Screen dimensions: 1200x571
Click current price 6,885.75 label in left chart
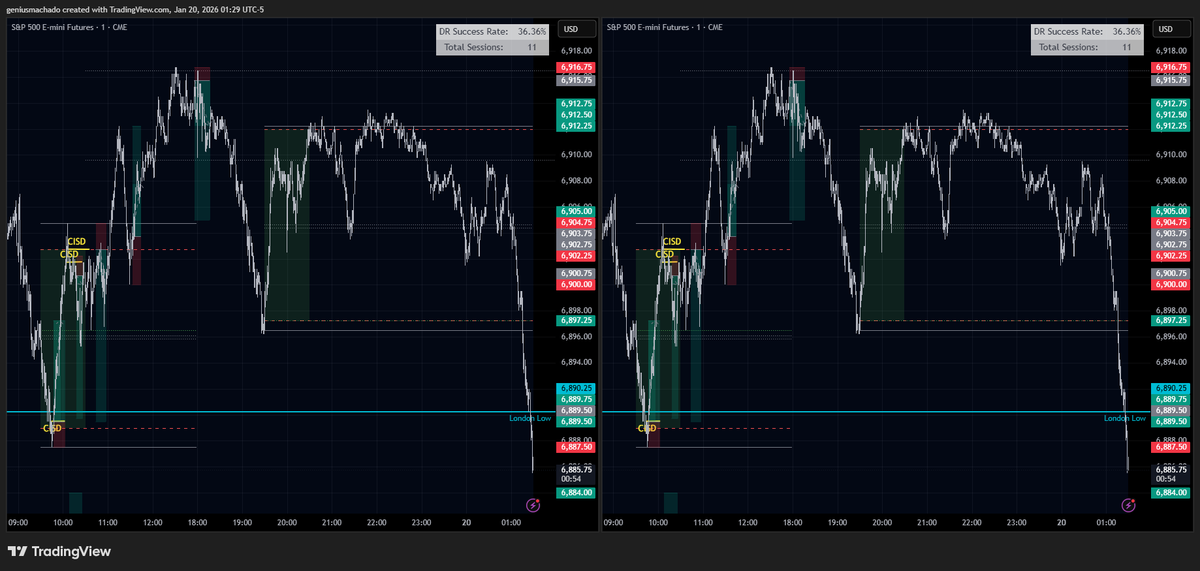point(576,469)
